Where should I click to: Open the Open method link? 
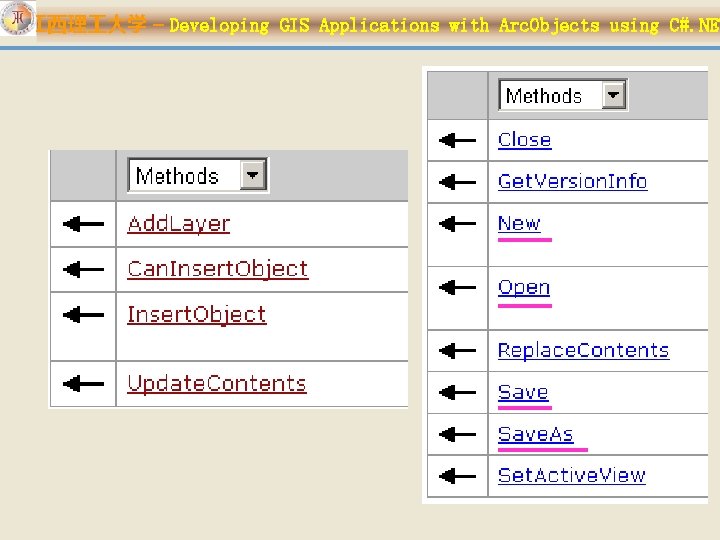point(524,287)
